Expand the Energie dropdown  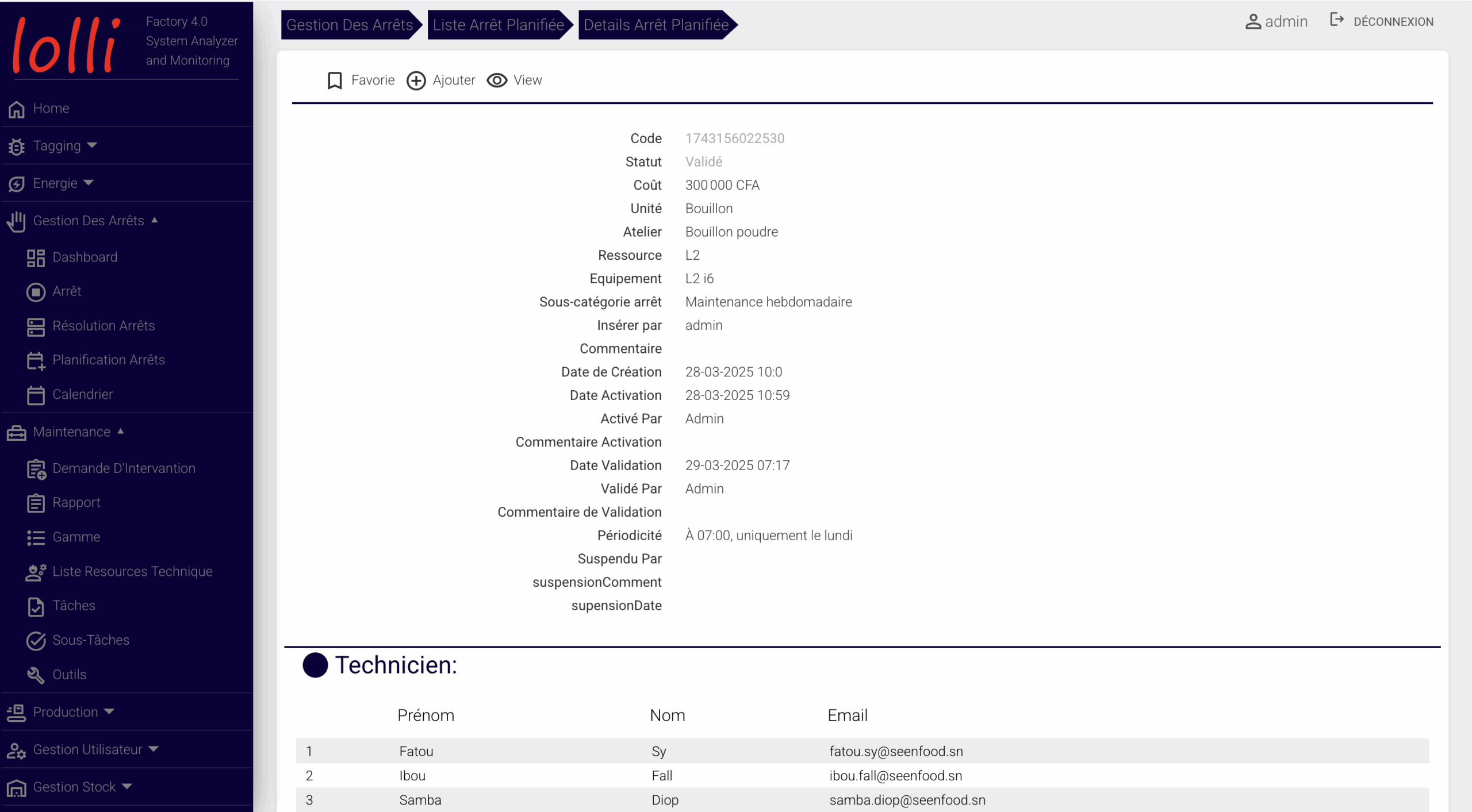[62, 183]
